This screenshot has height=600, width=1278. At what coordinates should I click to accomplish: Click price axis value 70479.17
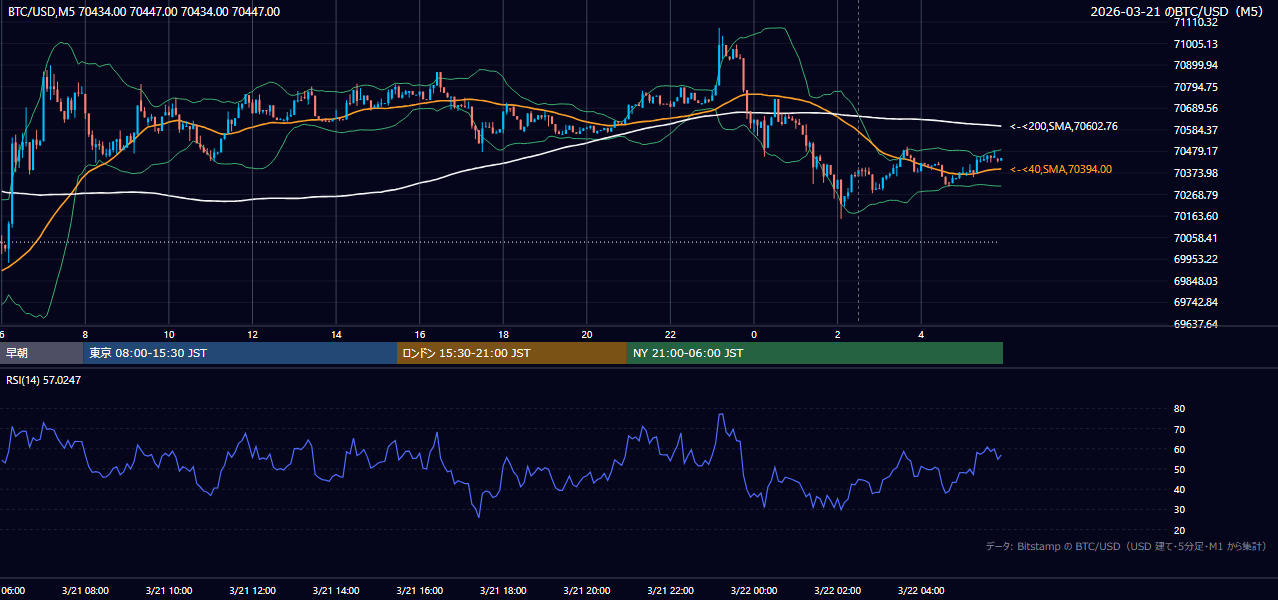tap(1195, 151)
